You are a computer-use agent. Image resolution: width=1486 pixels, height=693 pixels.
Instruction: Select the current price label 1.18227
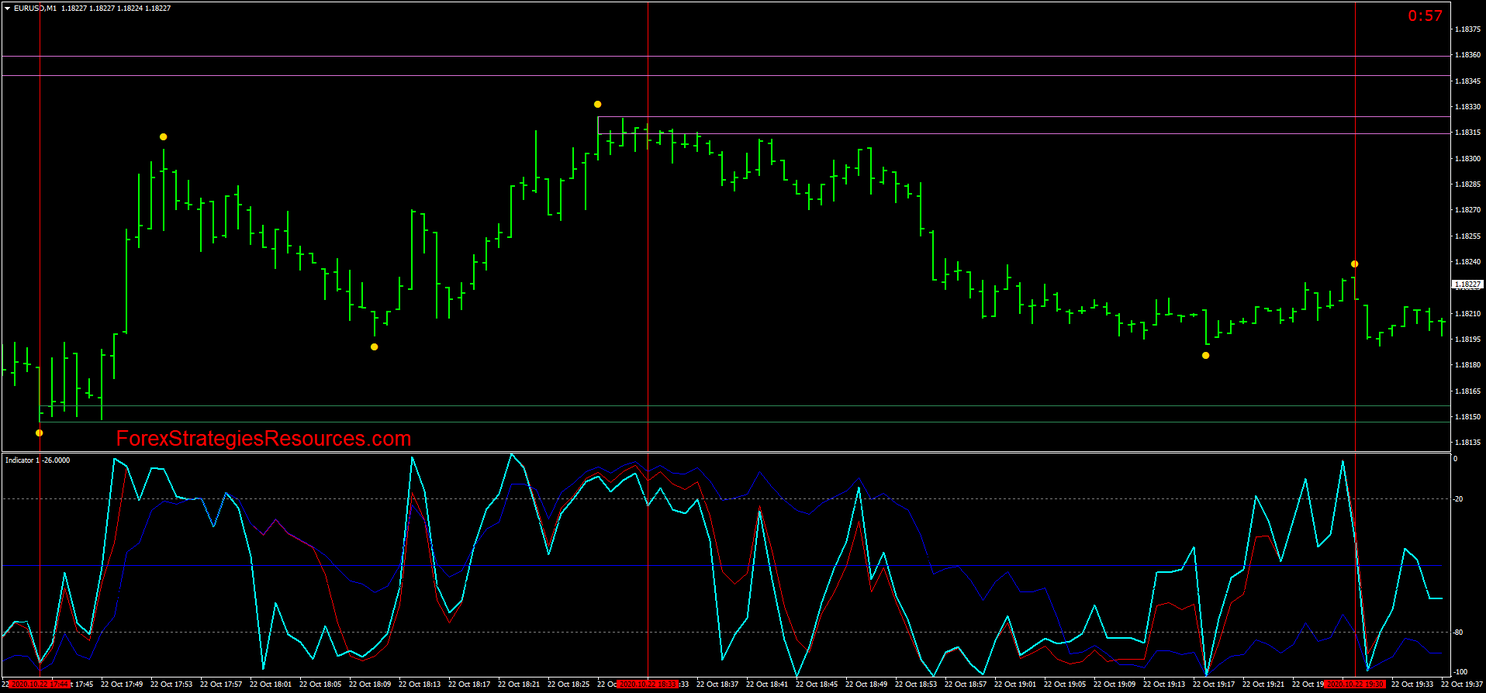1467,285
